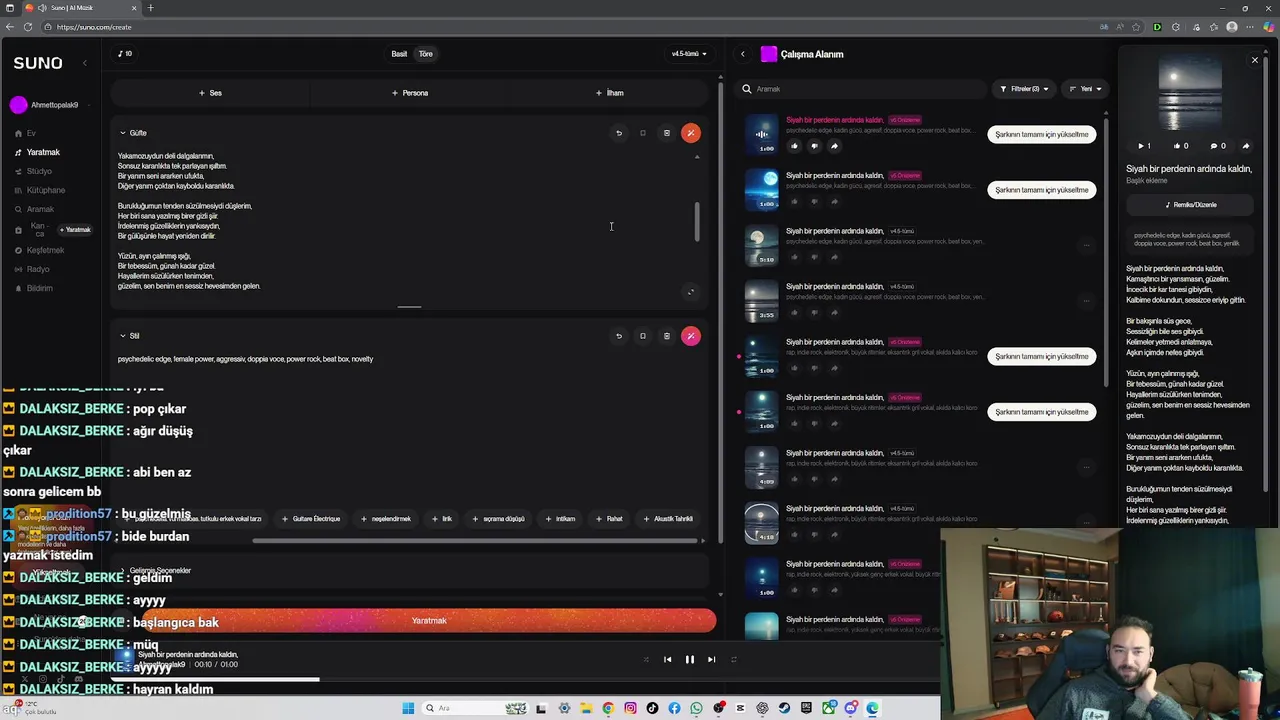Clear the Stil field with trash icon
1280x720 pixels.
pyautogui.click(x=666, y=336)
